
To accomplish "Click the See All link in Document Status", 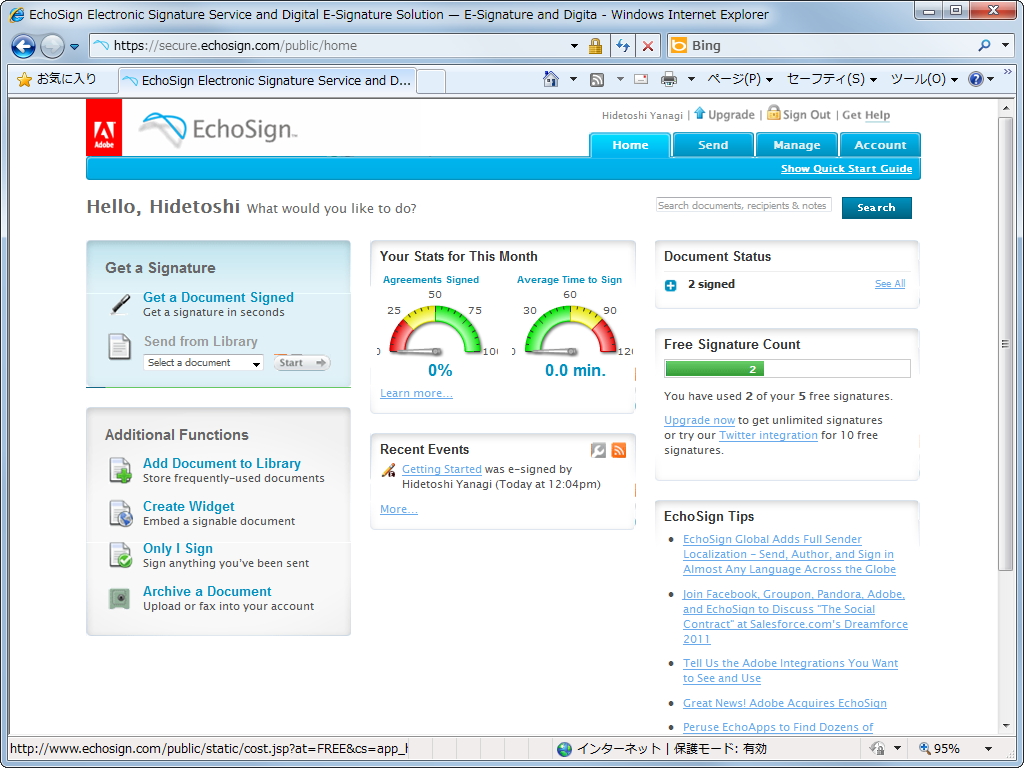I will pyautogui.click(x=889, y=283).
